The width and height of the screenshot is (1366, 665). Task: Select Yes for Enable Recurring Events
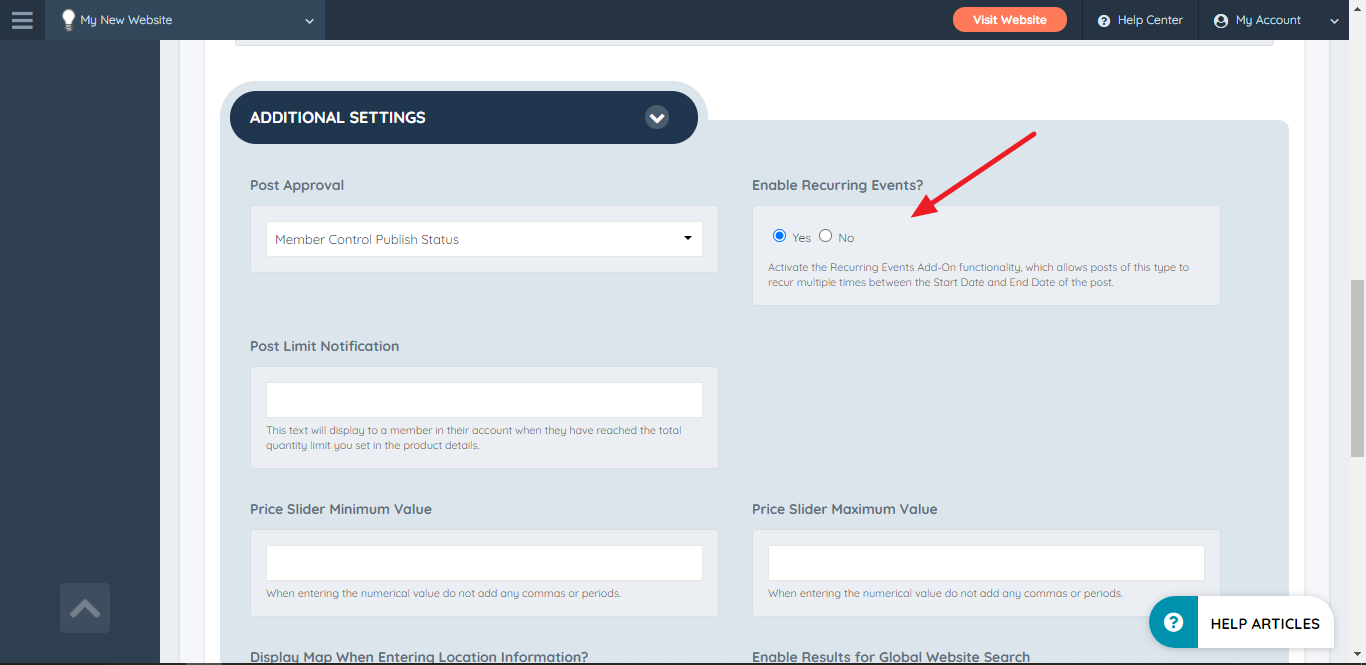pyautogui.click(x=780, y=236)
